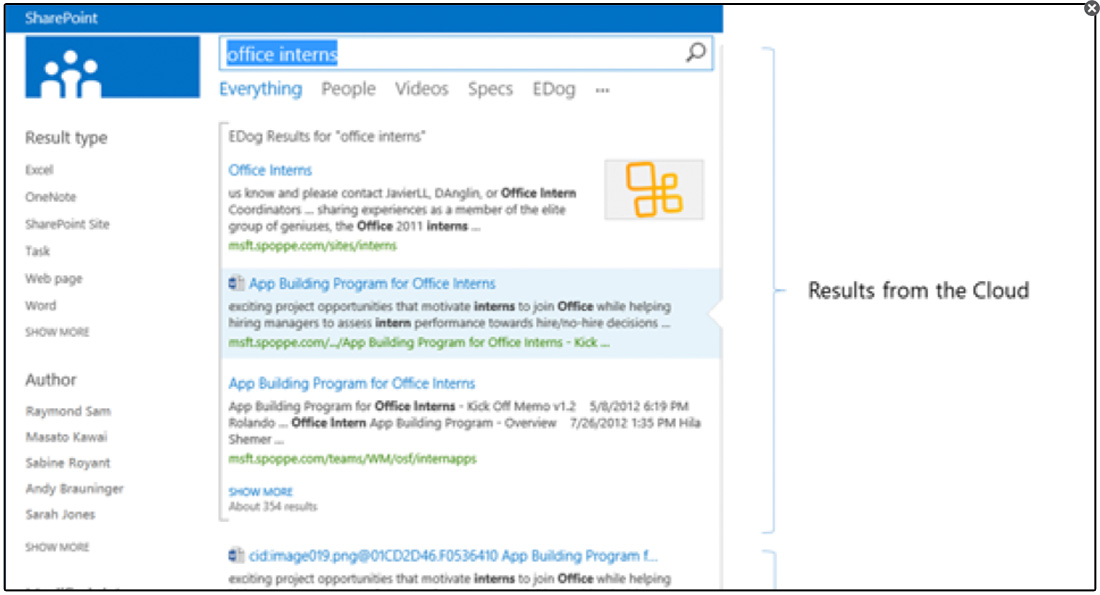This screenshot has width=1100, height=595.
Task: Filter by author Masato Kawai
Action: click(67, 437)
